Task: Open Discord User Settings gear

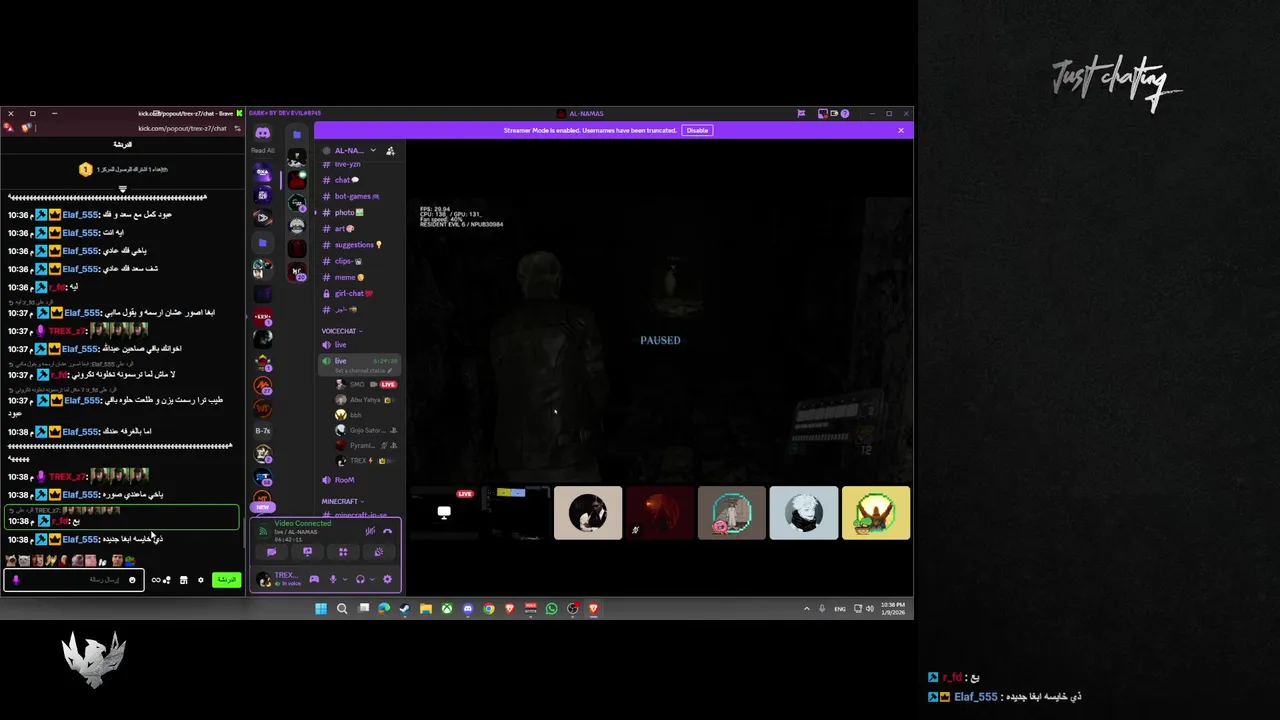Action: pyautogui.click(x=388, y=579)
